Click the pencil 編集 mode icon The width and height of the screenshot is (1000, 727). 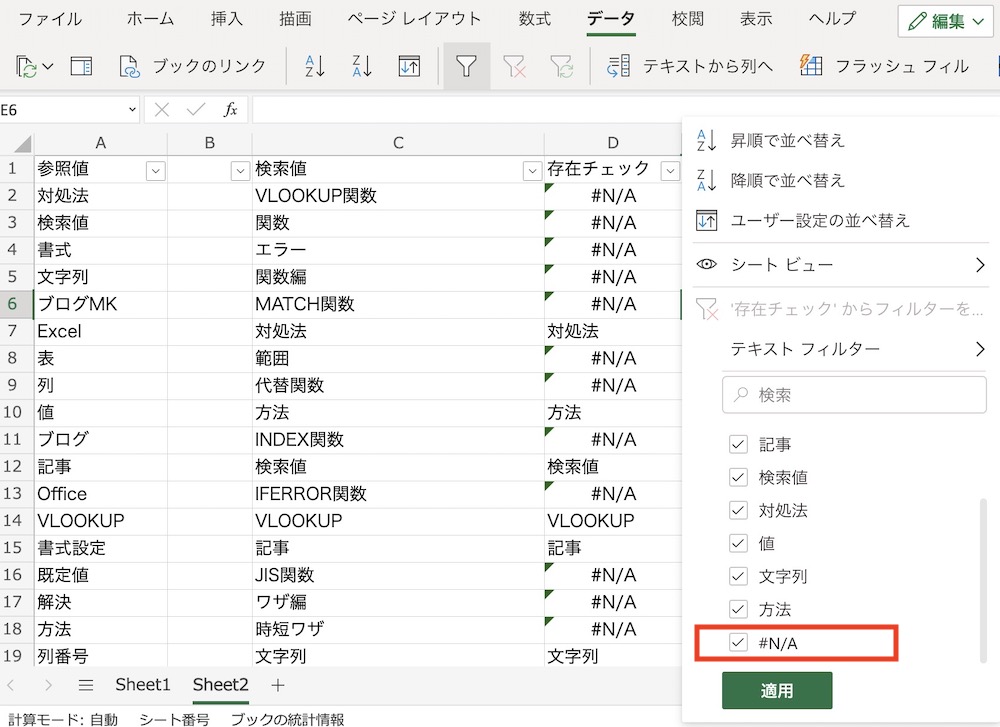918,22
